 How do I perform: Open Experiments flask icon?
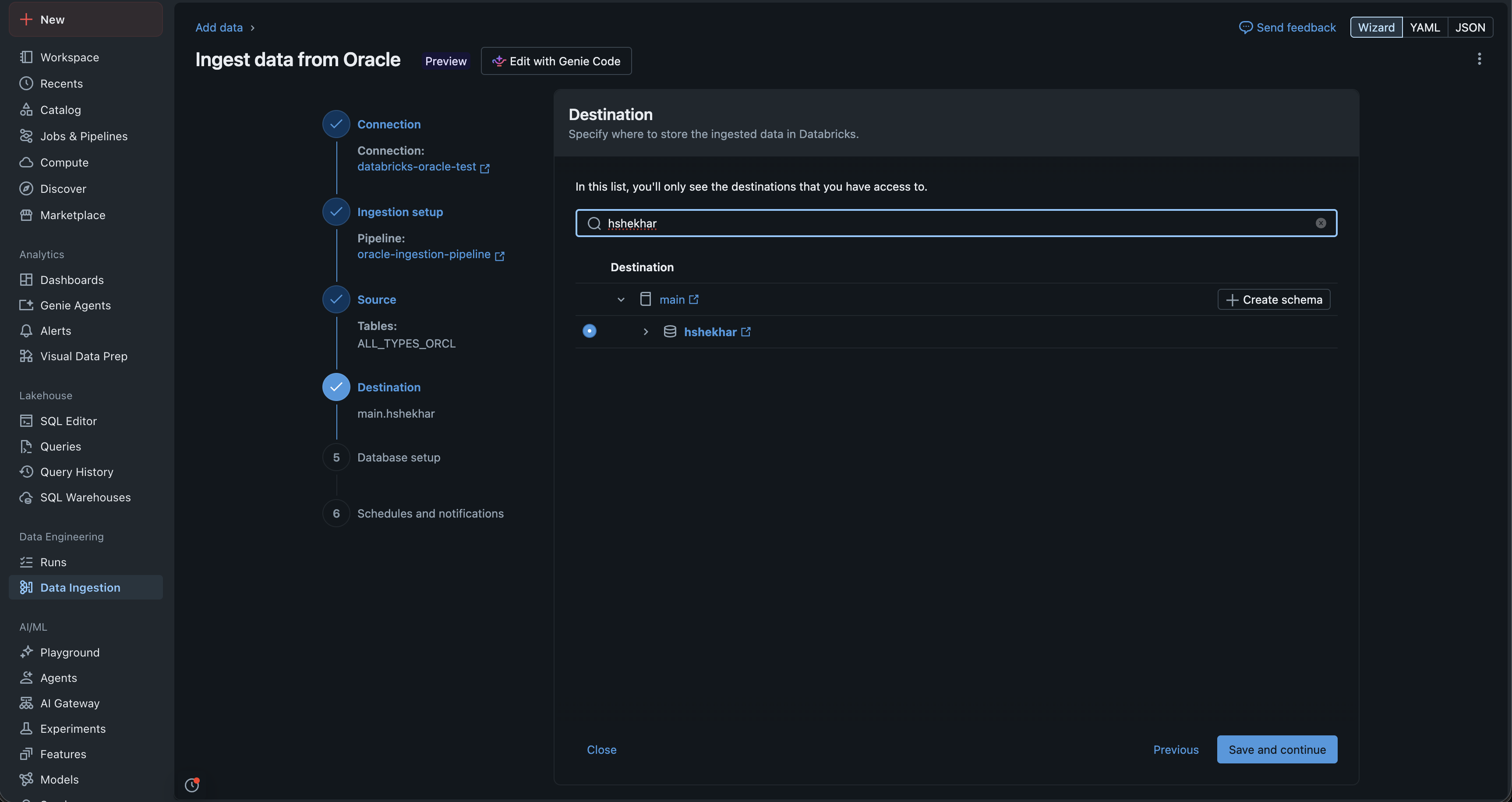tap(26, 729)
